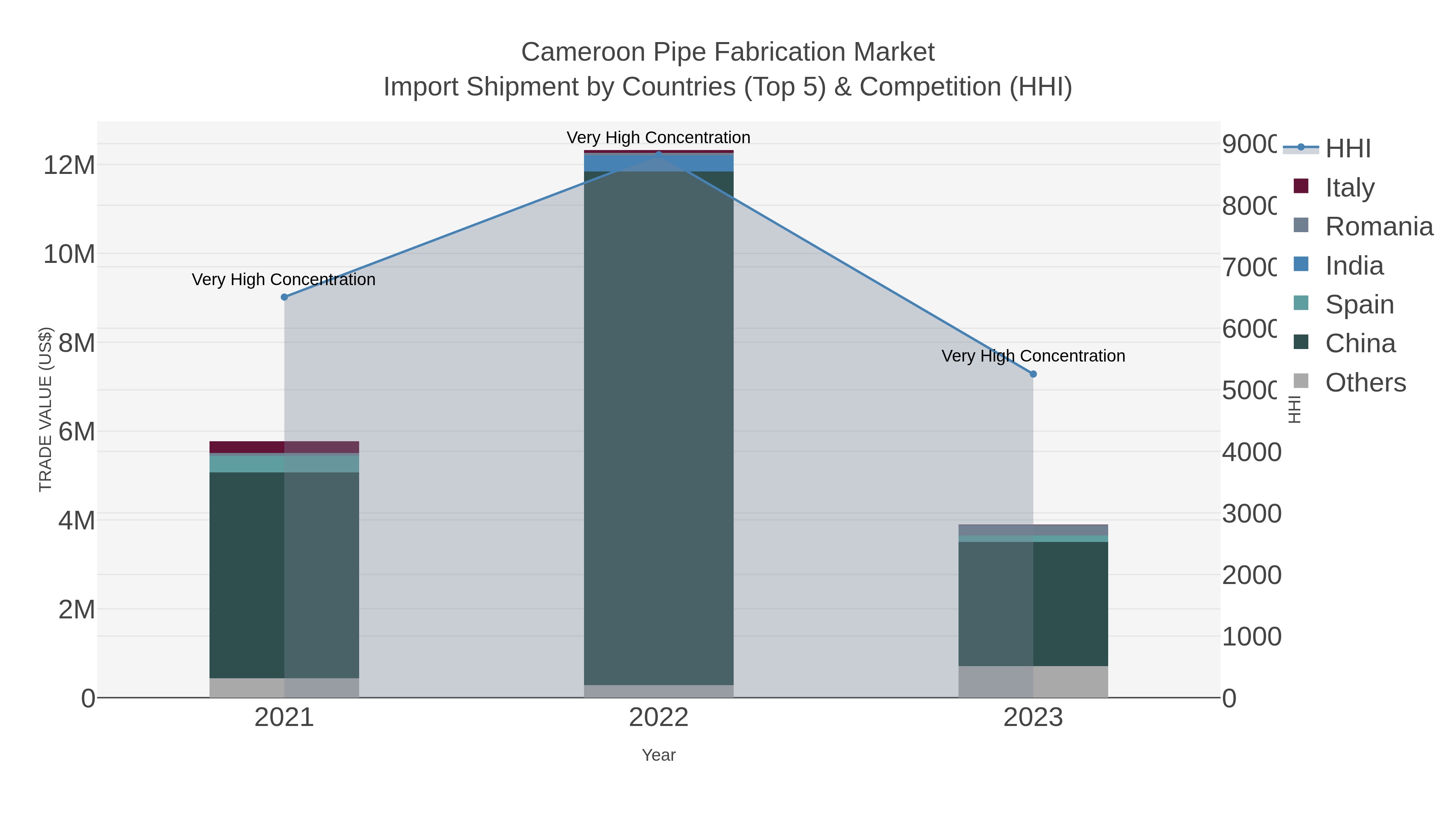Click the China dark green legend swatch
This screenshot has height=819, width=1456.
tap(1301, 342)
